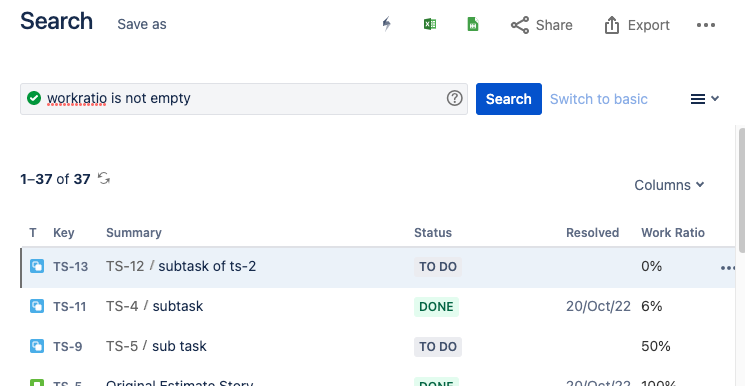The width and height of the screenshot is (745, 386).
Task: Click the lightning bolt automation icon
Action: 387,24
